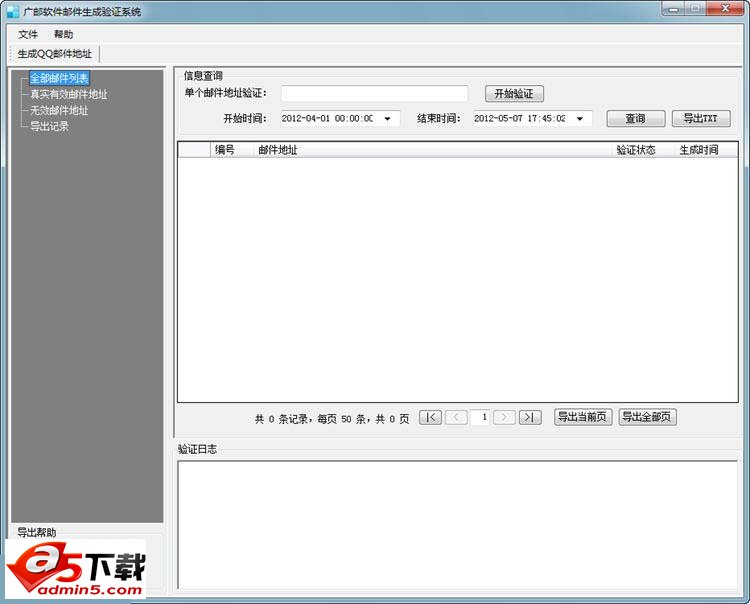The width and height of the screenshot is (750, 604).
Task: Click the application icon in title bar
Action: [13, 11]
